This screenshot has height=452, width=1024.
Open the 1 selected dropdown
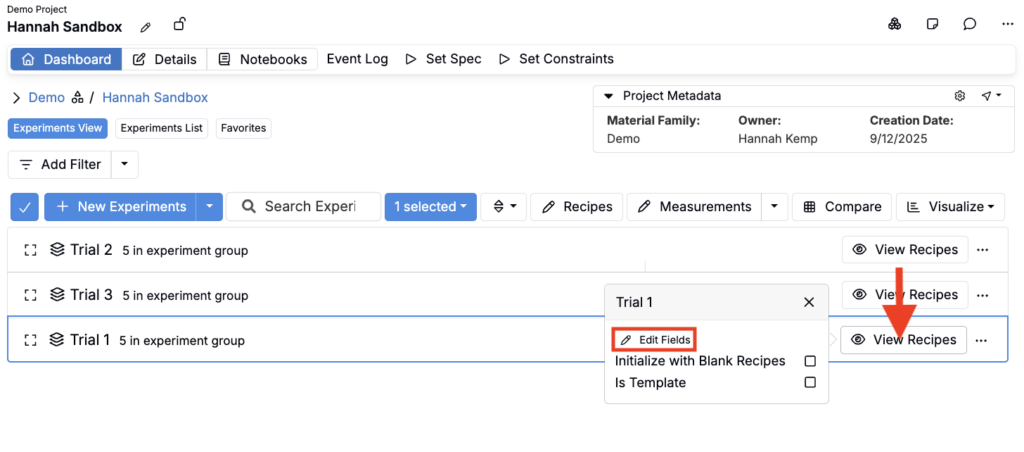(x=430, y=207)
